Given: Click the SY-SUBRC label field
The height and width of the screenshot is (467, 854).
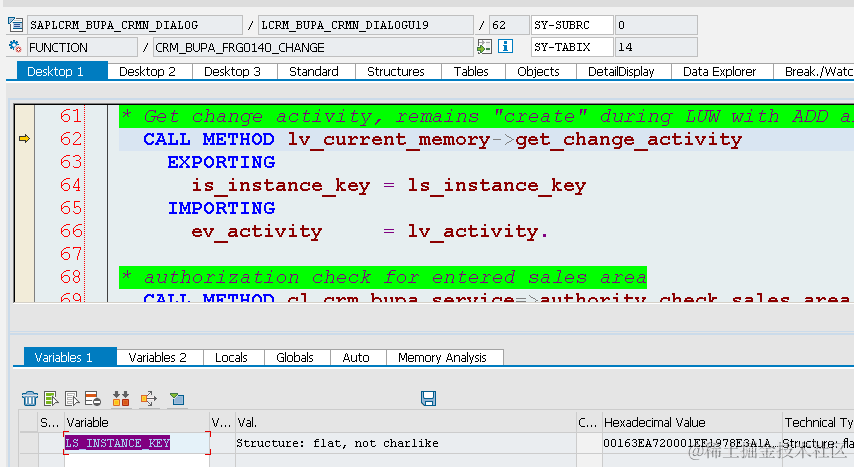Looking at the screenshot, I should (x=572, y=25).
